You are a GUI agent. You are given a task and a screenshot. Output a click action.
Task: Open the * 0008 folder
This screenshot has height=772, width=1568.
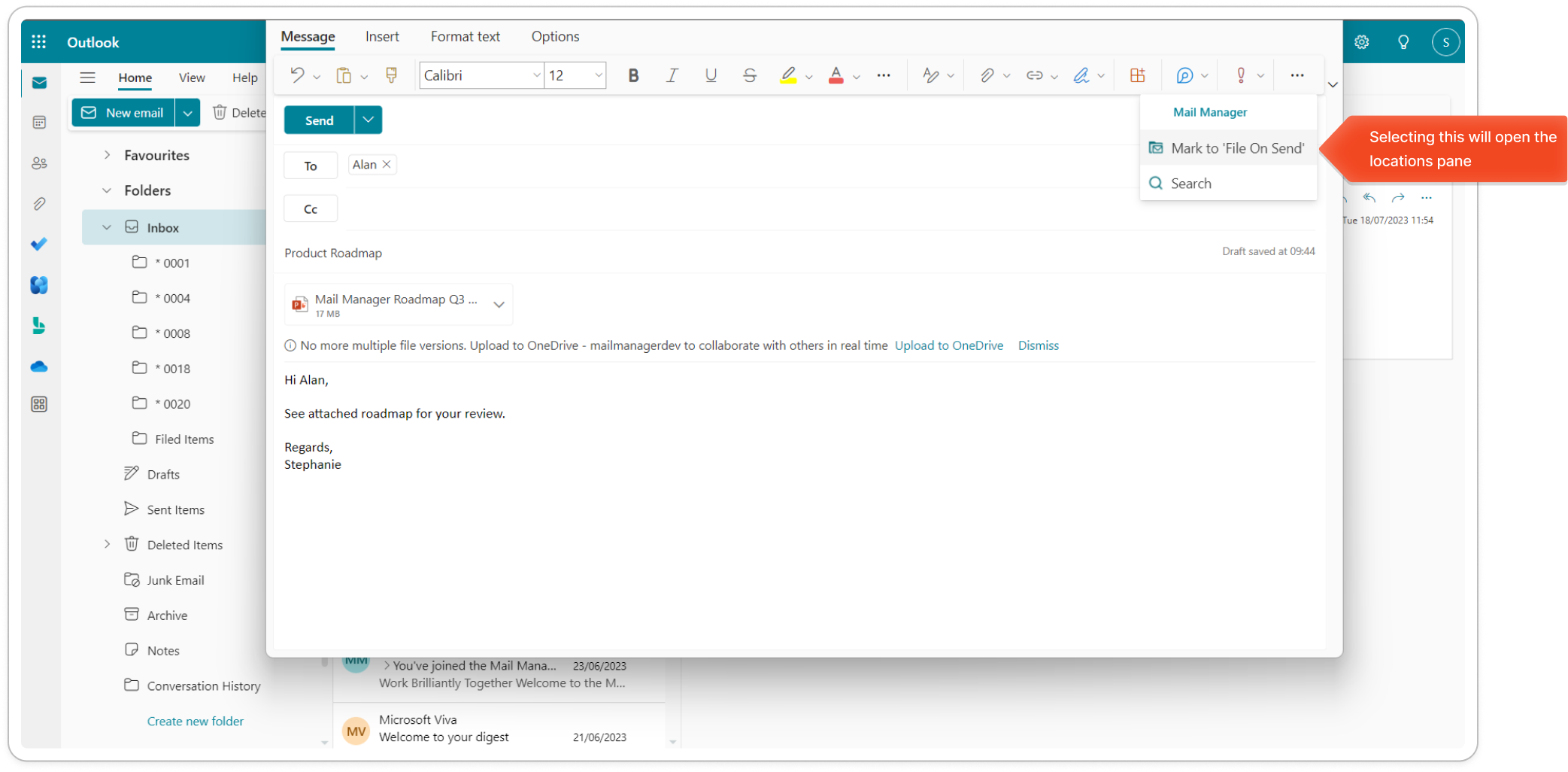point(174,333)
